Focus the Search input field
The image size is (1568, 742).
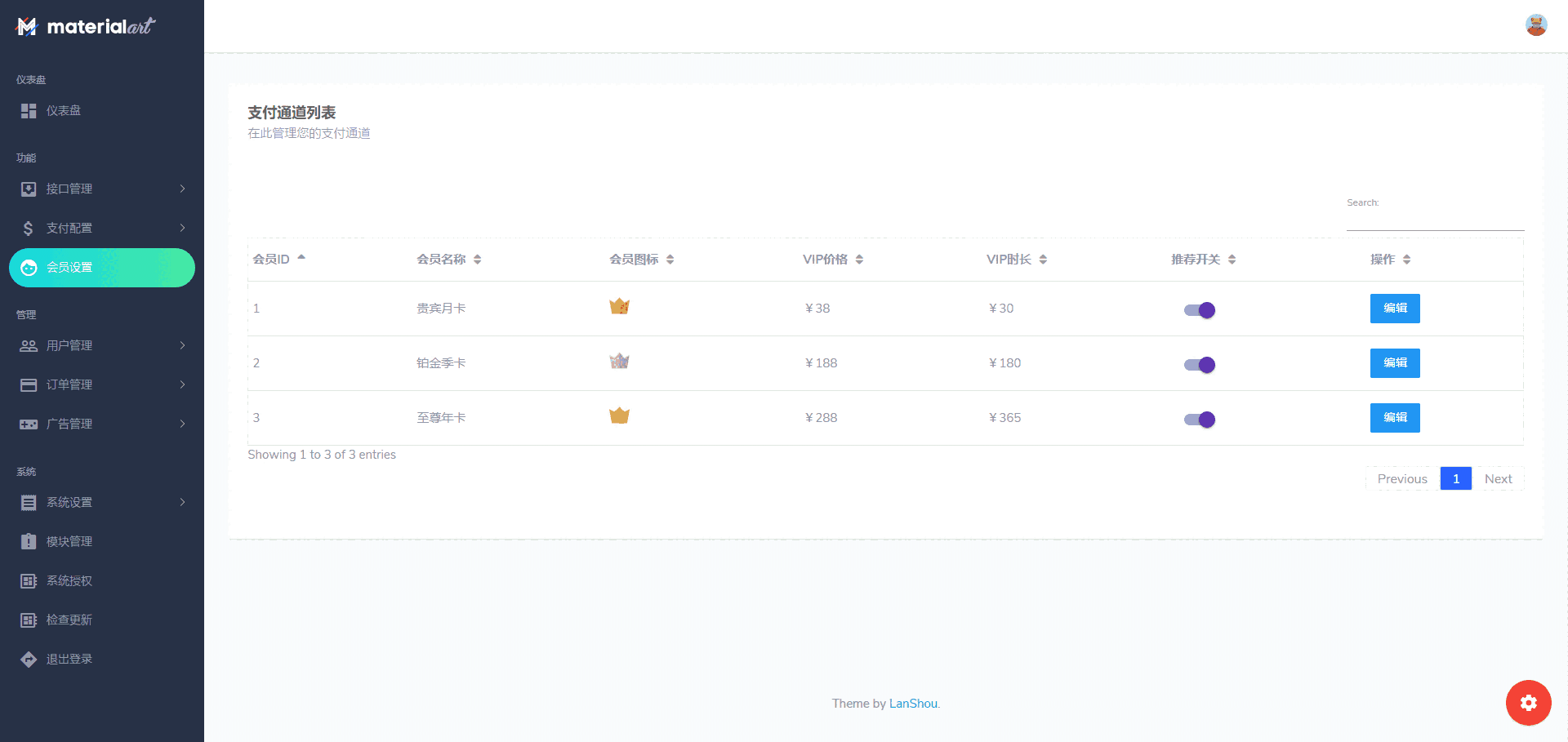tap(1436, 220)
